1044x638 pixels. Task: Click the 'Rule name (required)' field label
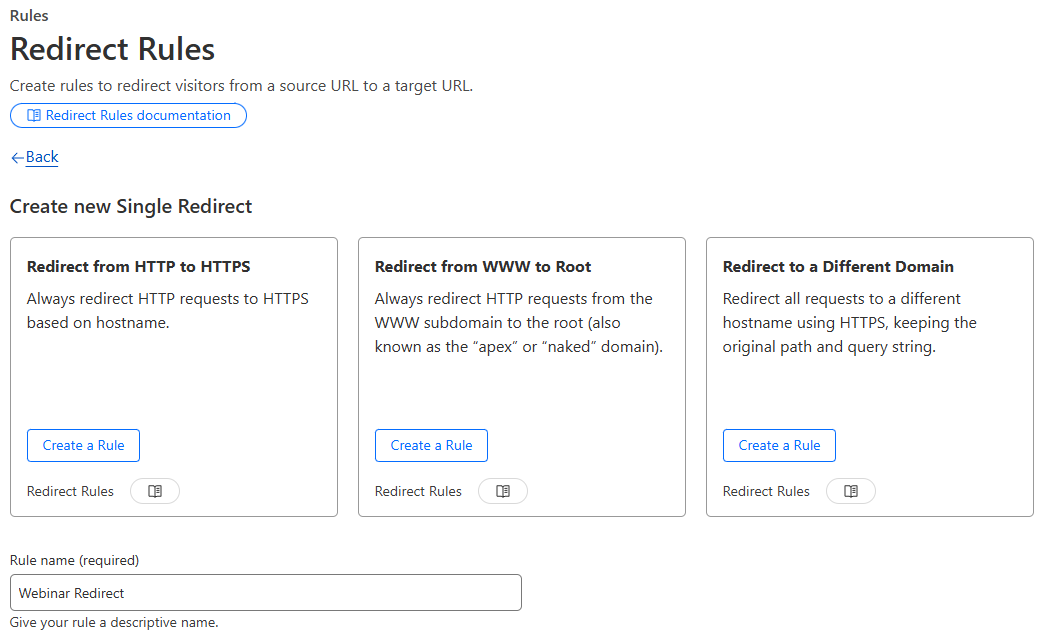75,560
